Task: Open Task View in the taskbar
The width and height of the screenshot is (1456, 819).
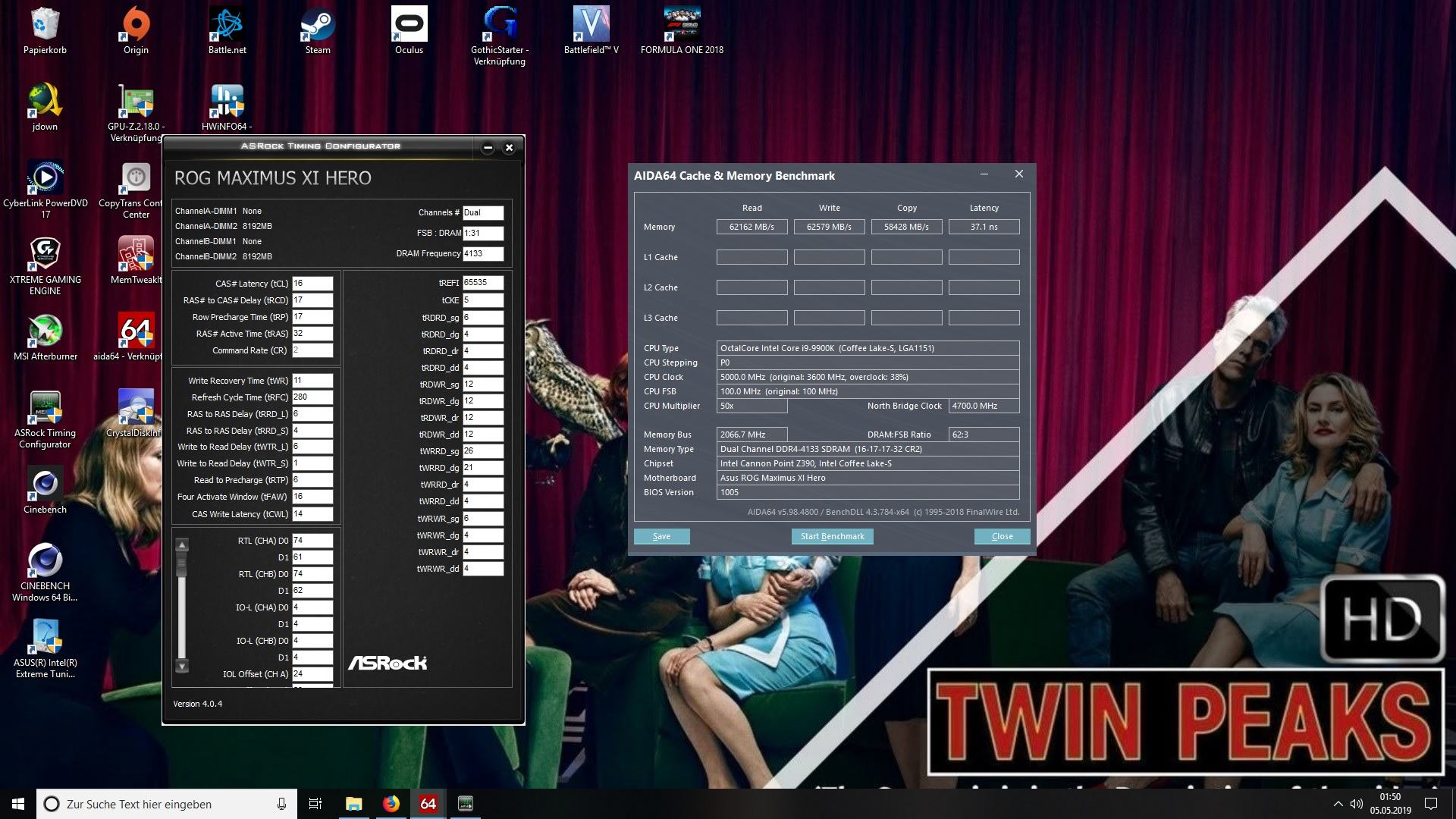Action: [x=315, y=804]
